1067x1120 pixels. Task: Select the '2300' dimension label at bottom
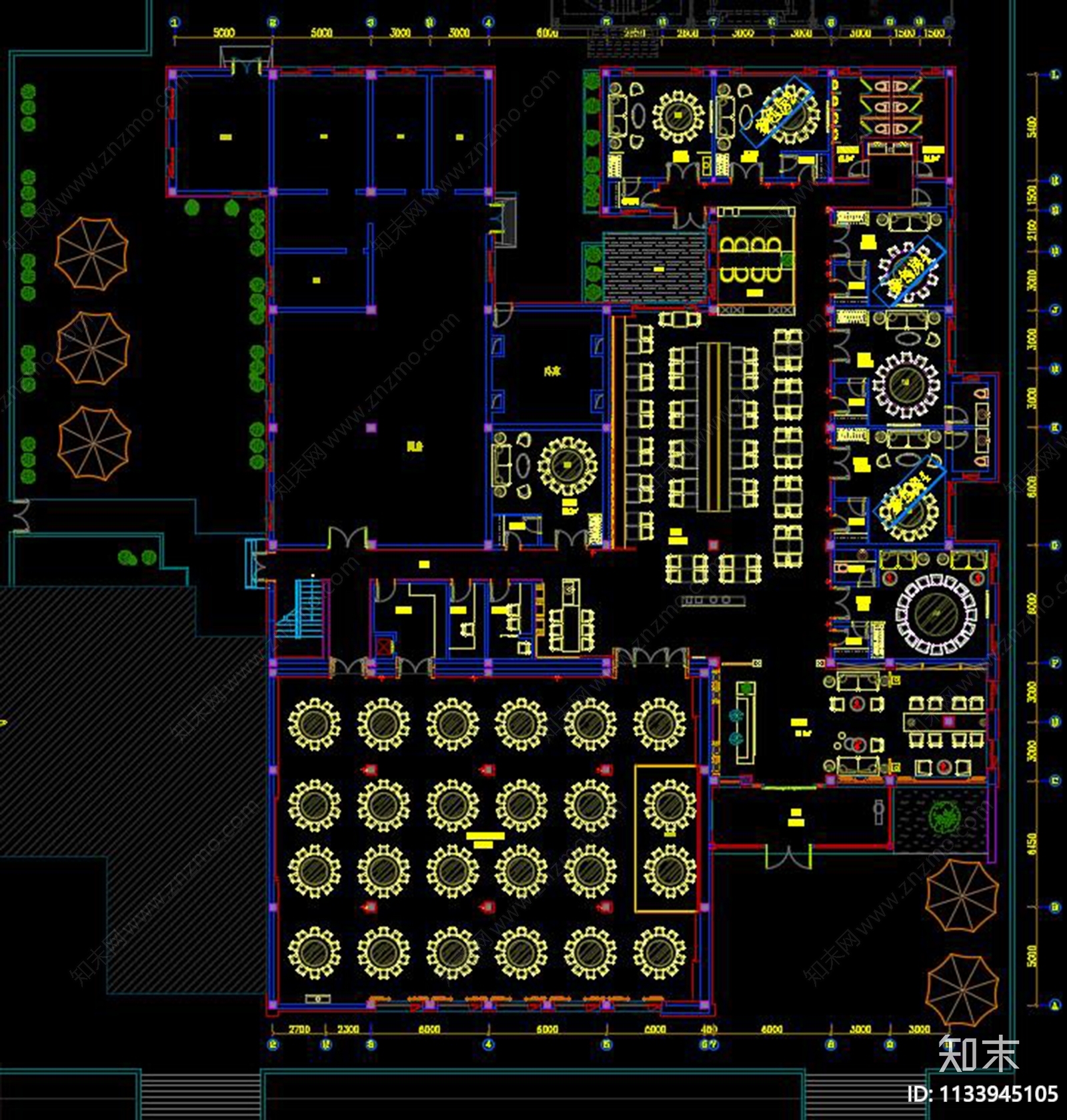pos(347,1029)
